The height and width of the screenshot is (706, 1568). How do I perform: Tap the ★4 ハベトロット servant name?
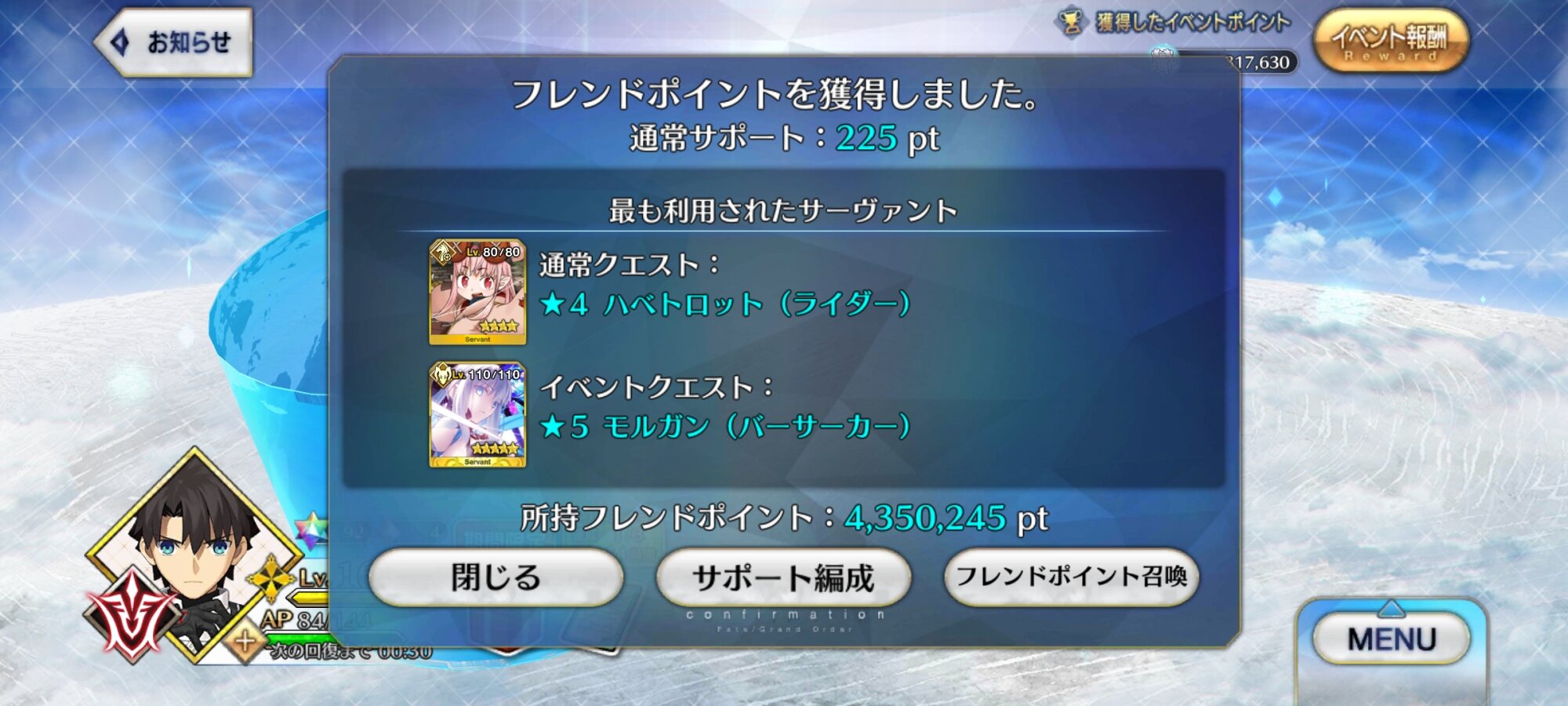pyautogui.click(x=725, y=304)
